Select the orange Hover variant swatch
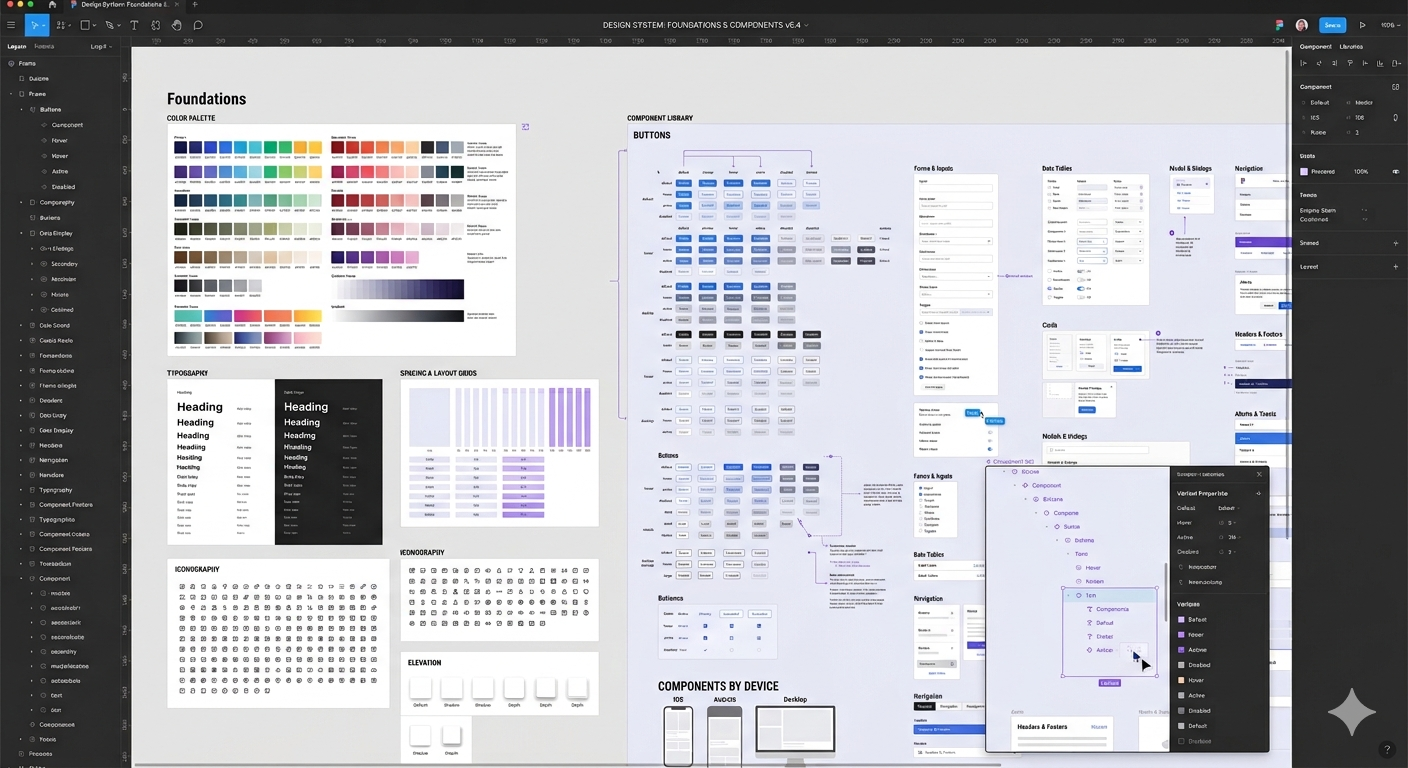 (x=1182, y=680)
